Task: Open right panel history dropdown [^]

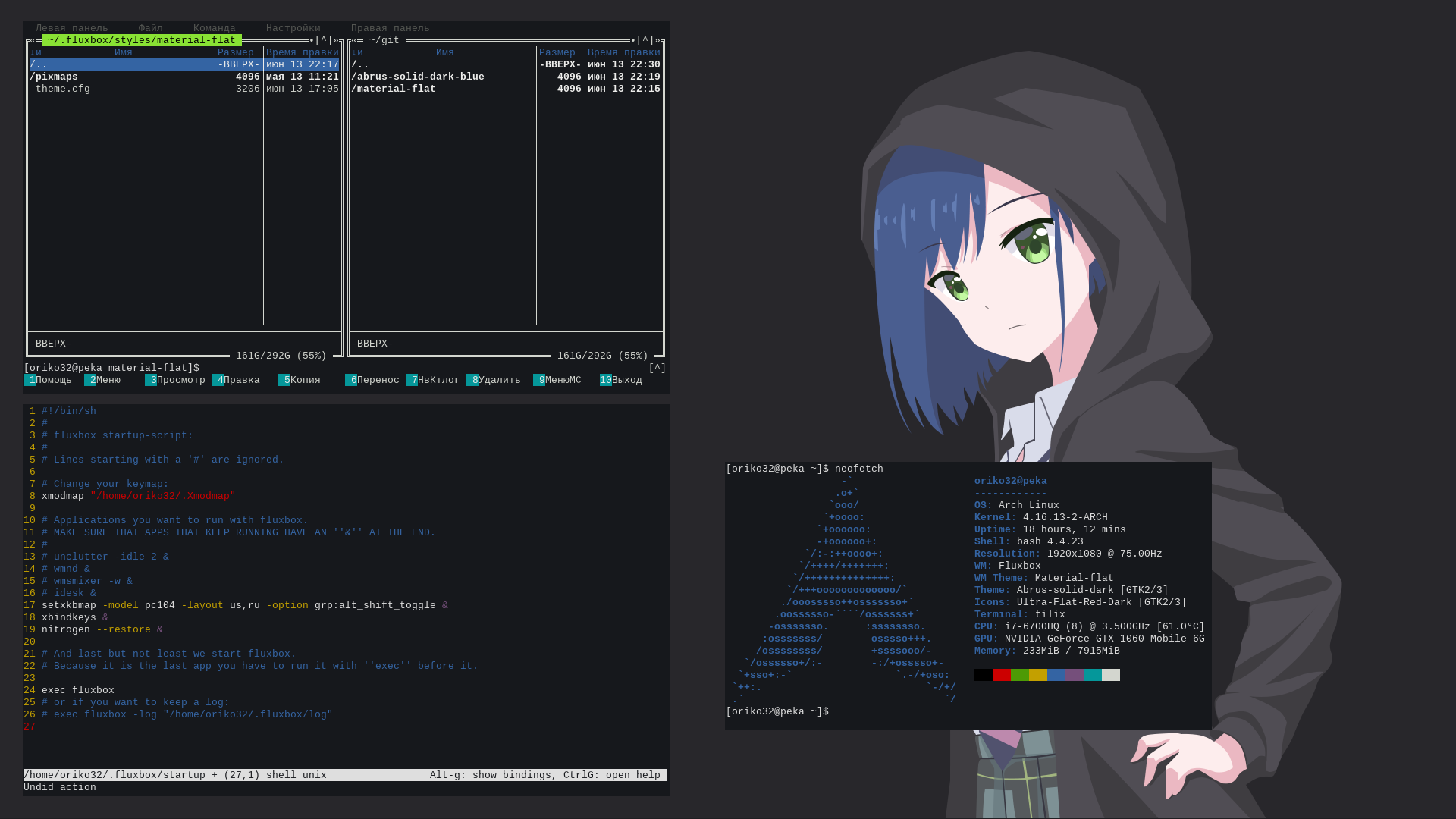Action: point(645,40)
